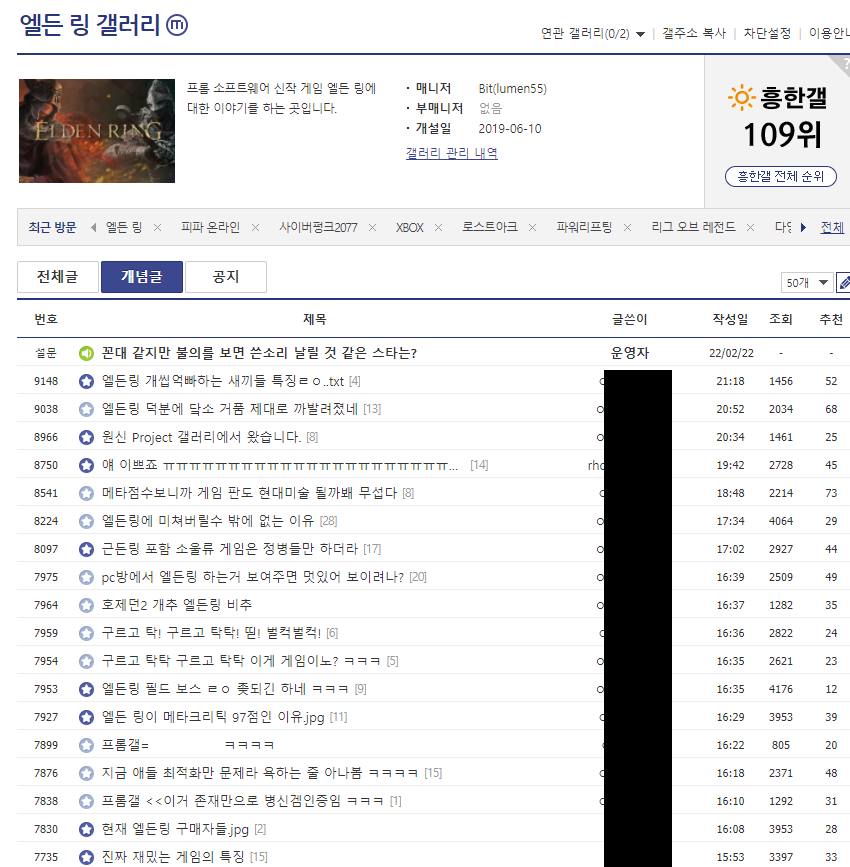
Task: Click the pencil write-post icon
Action: (843, 283)
